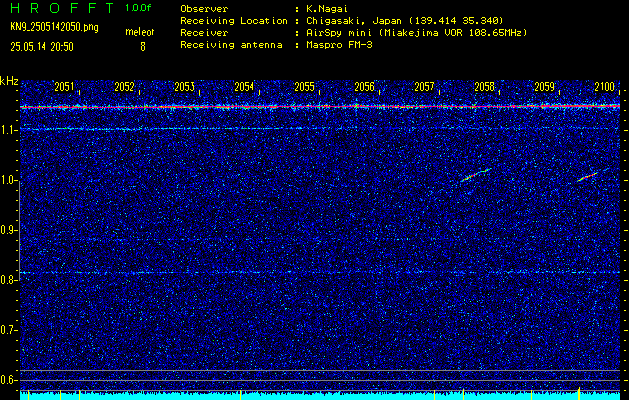
Task: Click the 2053 time label
Action: click(185, 87)
